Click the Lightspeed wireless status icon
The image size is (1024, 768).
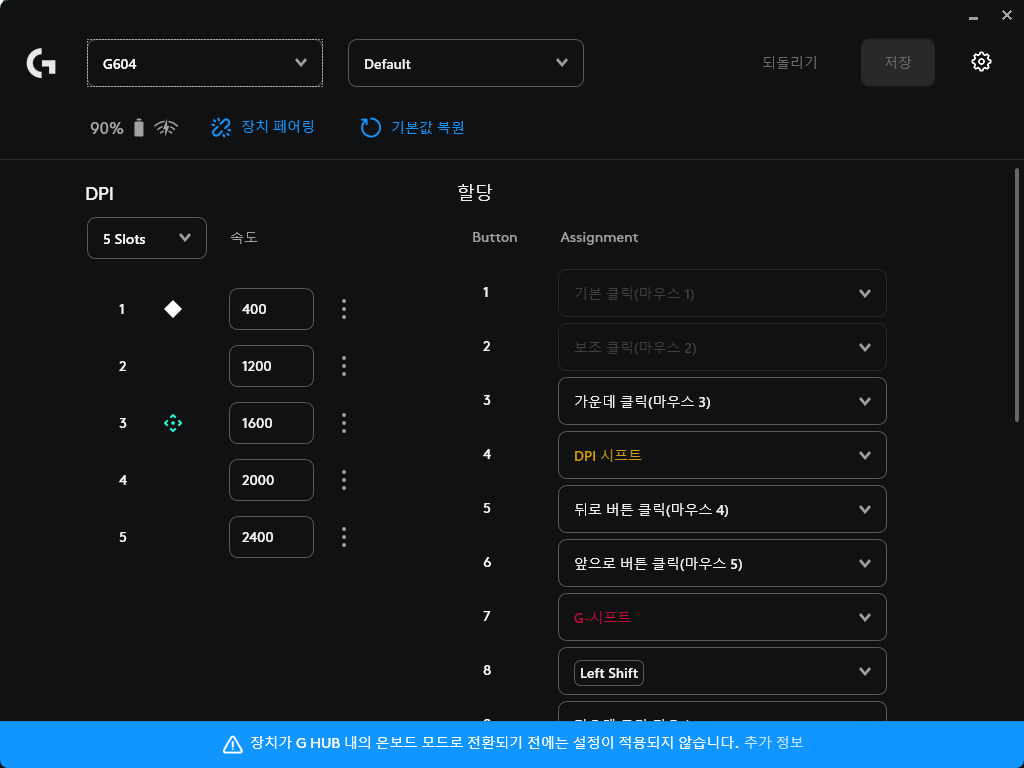(x=165, y=127)
